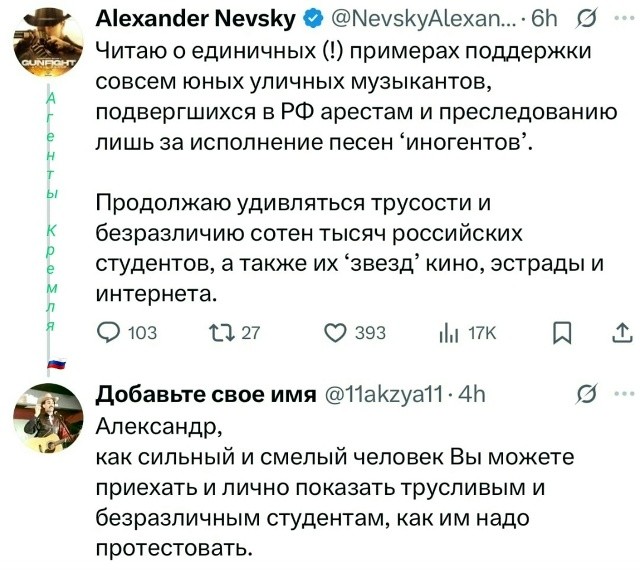Click the 6h timestamp on Nevsky's tweet
The height and width of the screenshot is (570, 640).
tap(550, 19)
